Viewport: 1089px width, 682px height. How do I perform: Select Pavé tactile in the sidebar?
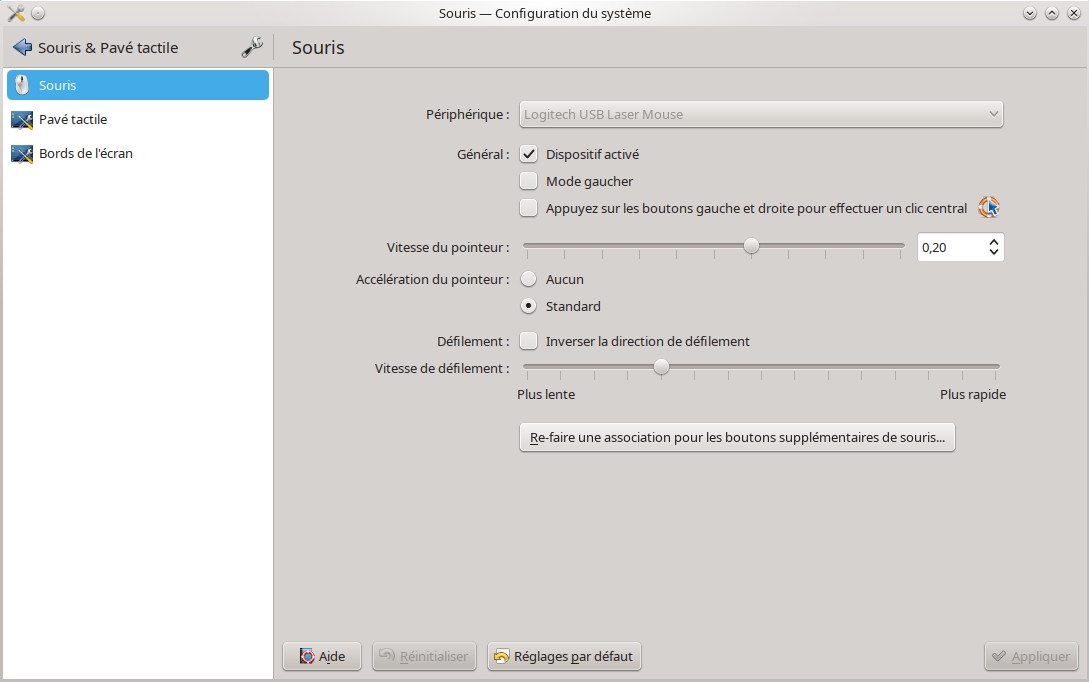pyautogui.click(x=73, y=120)
